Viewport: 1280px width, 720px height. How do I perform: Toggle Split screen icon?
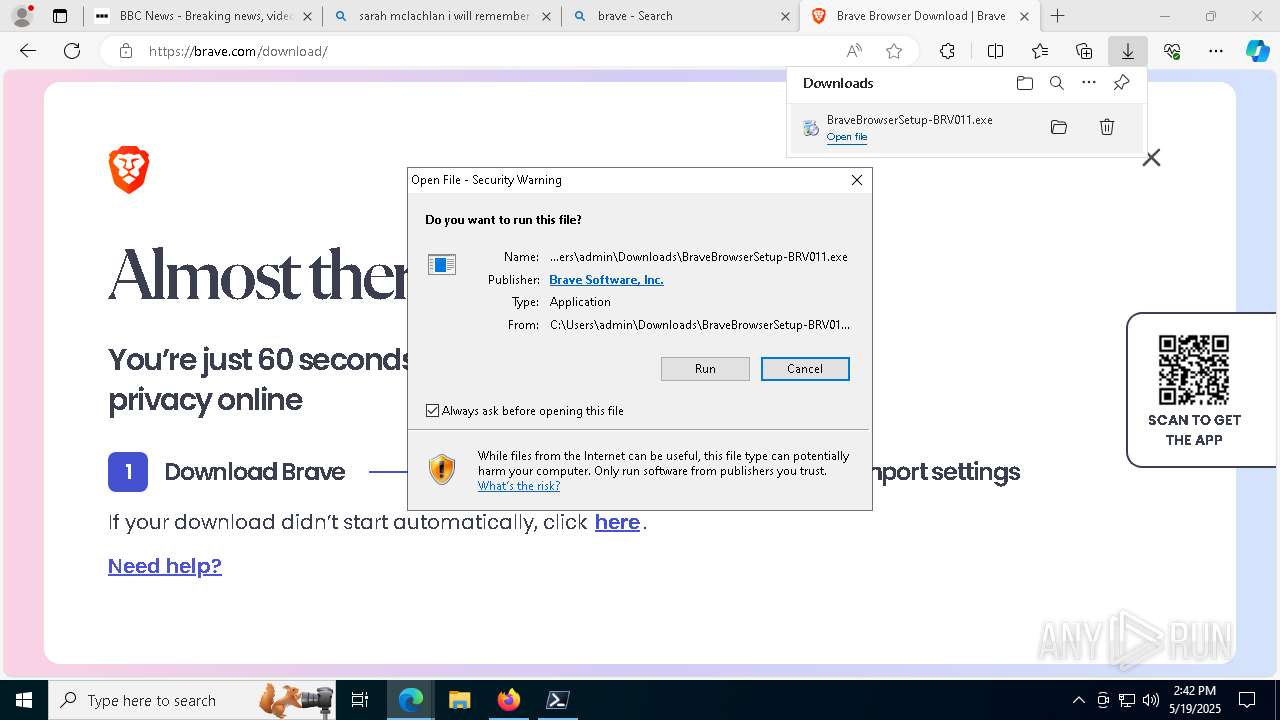click(x=995, y=51)
